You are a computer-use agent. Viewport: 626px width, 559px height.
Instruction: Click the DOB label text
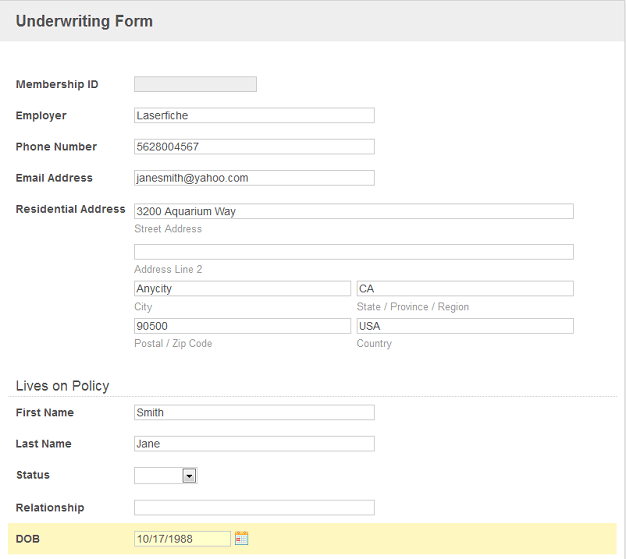(x=27, y=539)
